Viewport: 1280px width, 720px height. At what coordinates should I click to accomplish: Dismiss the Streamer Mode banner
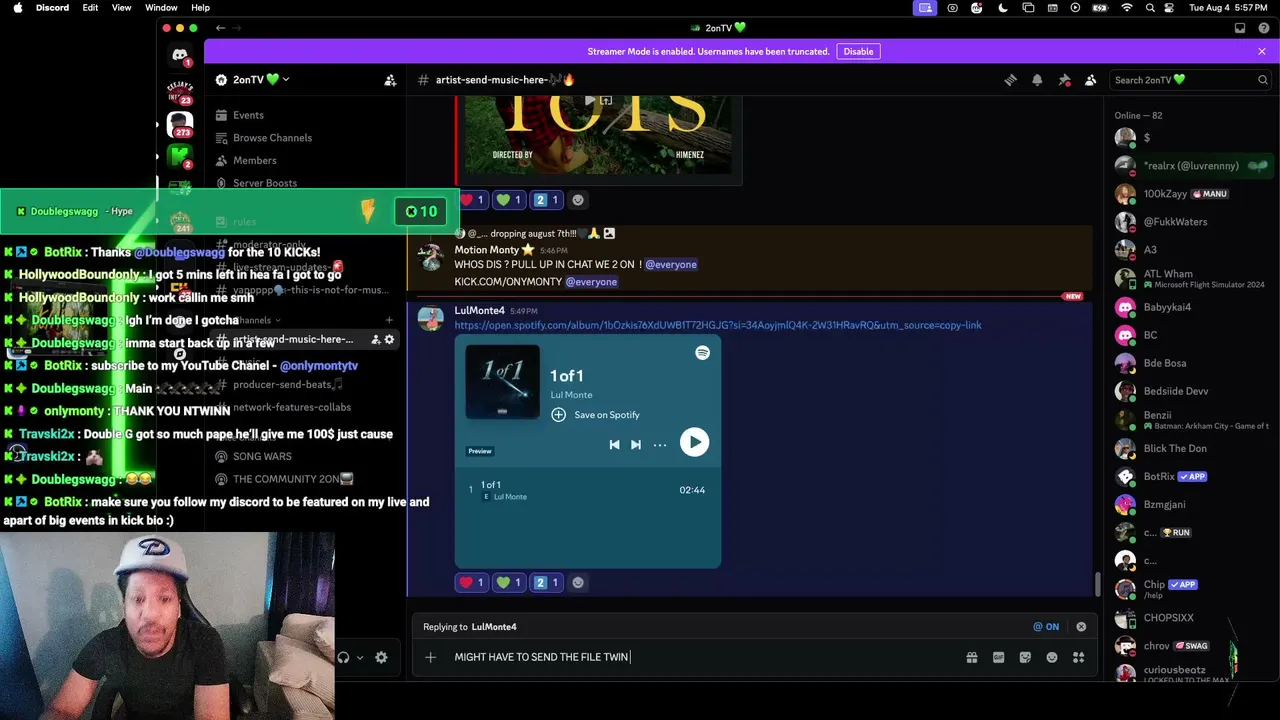tap(1262, 51)
